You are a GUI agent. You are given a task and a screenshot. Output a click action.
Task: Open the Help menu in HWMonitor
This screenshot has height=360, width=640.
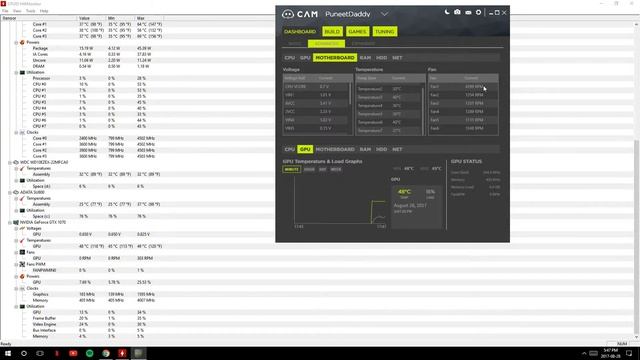click(44, 11)
